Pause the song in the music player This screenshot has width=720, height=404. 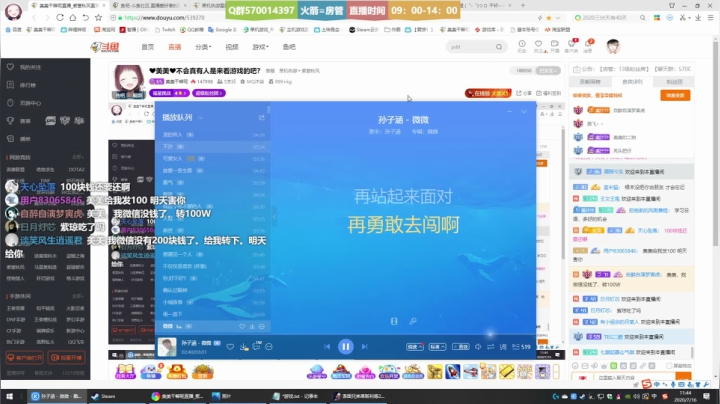[345, 347]
